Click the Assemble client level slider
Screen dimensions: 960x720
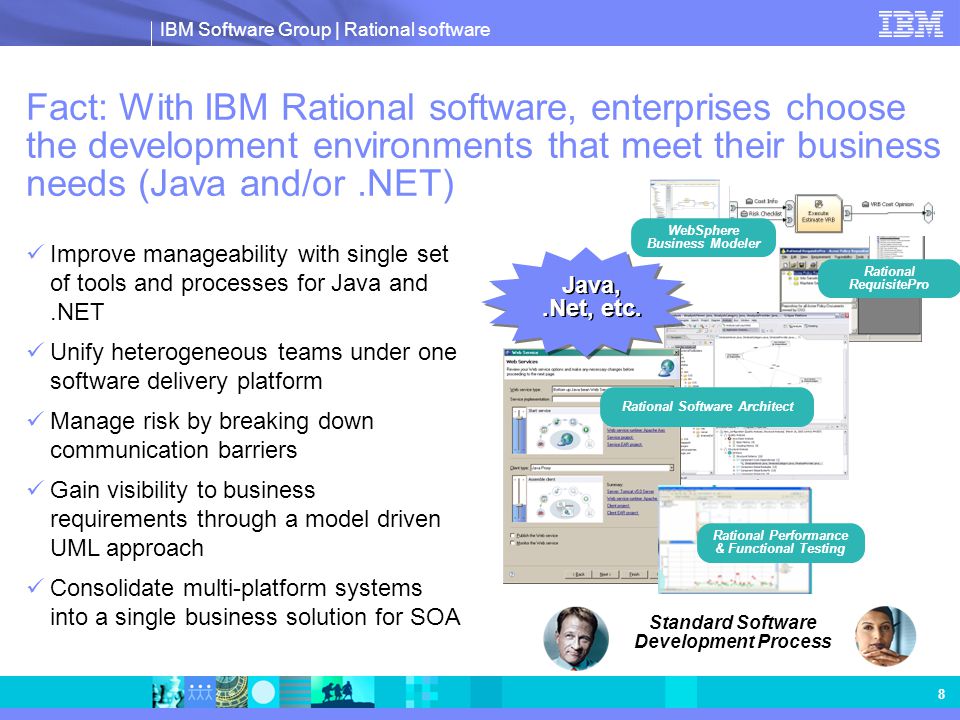[x=519, y=498]
